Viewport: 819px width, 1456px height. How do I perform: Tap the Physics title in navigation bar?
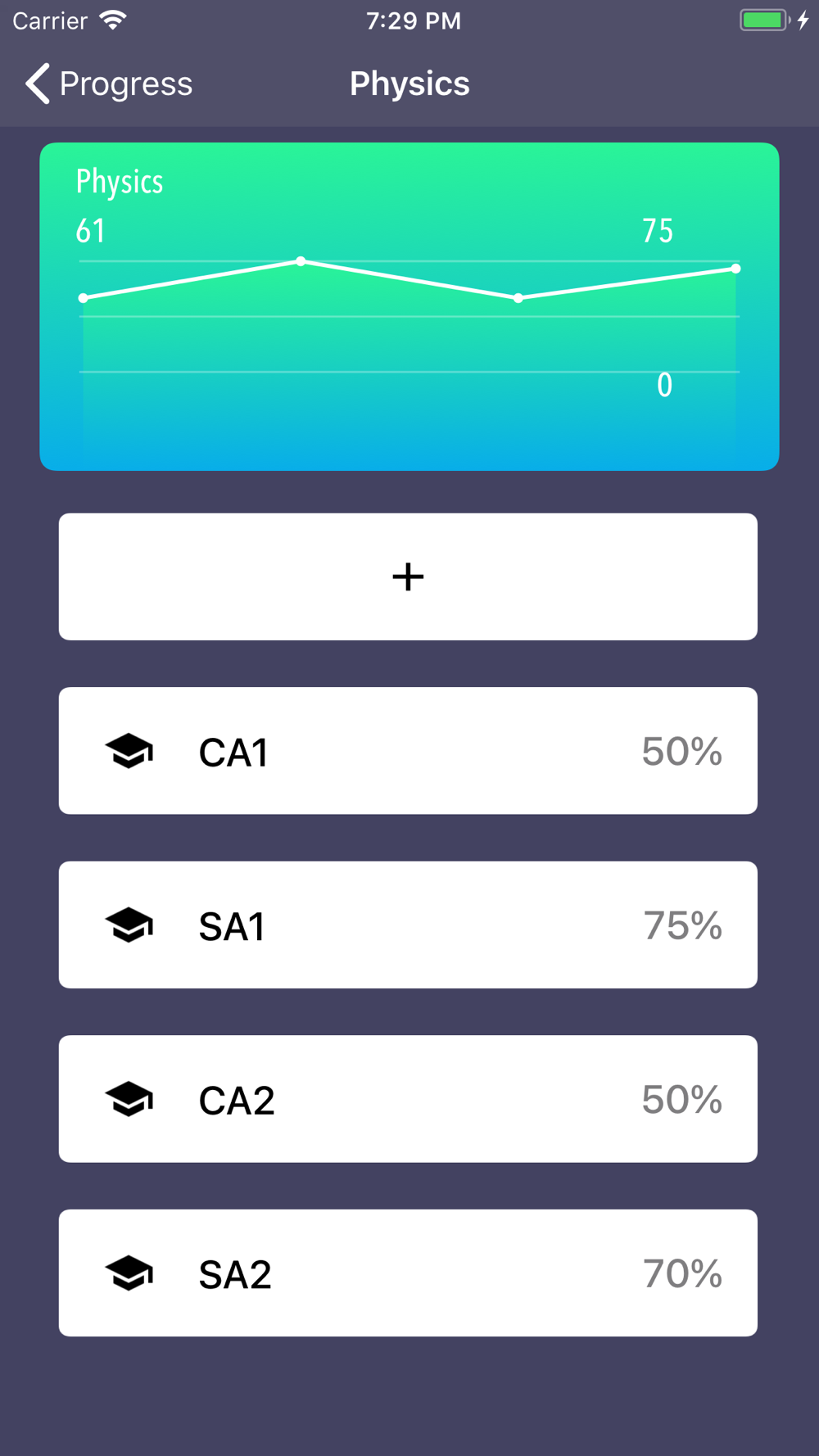[409, 84]
